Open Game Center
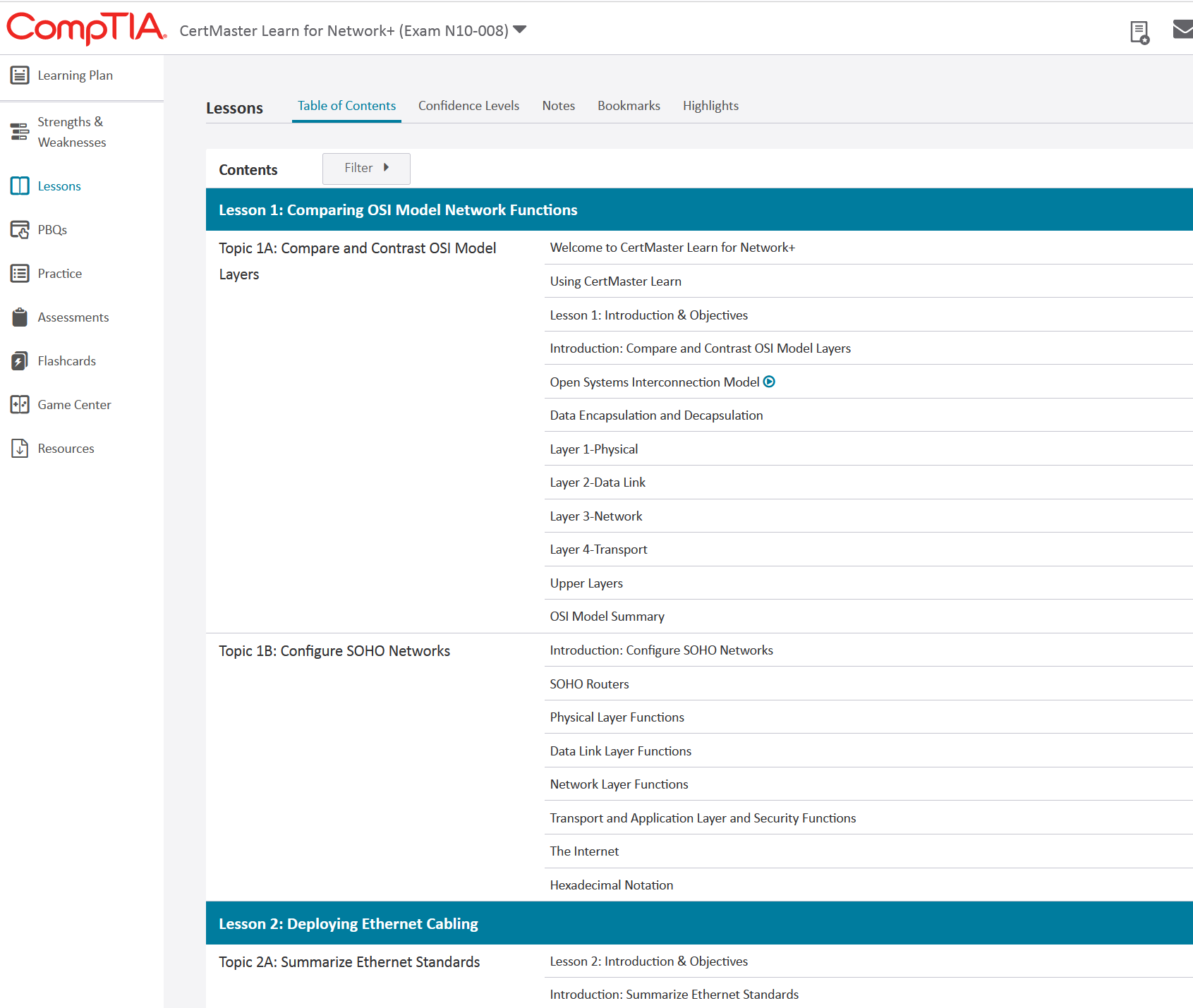The height and width of the screenshot is (1008, 1193). click(74, 405)
